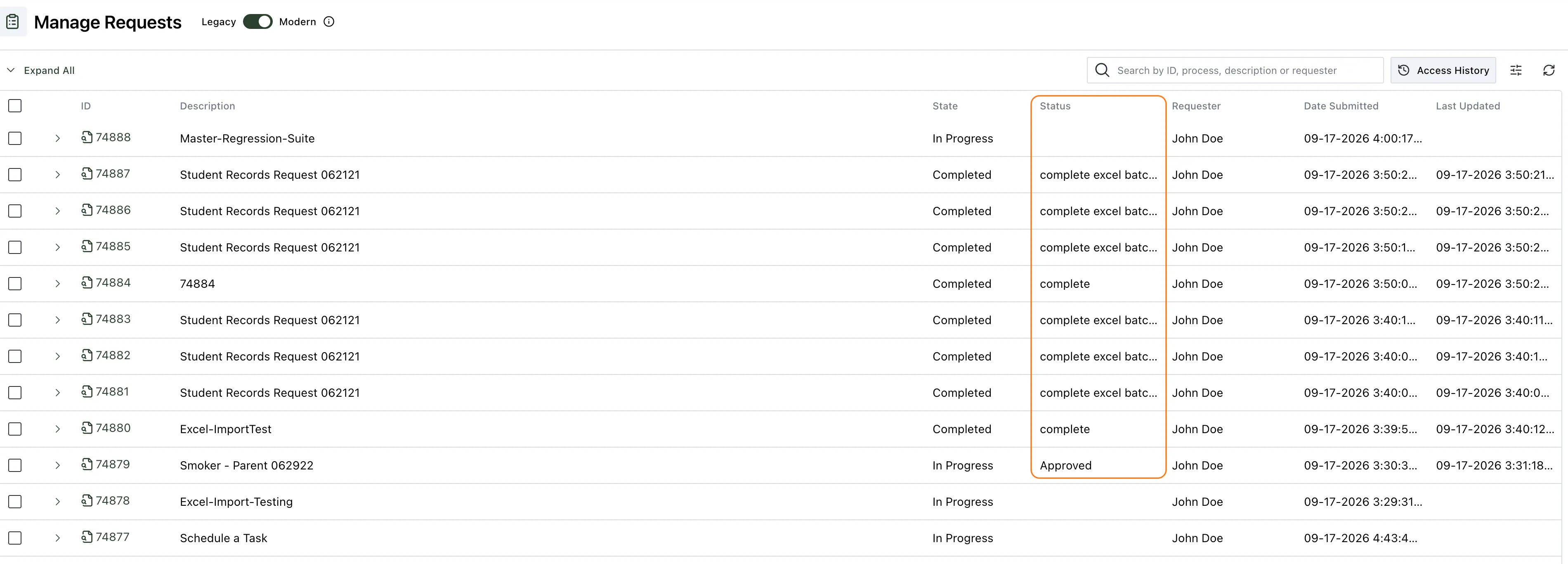
Task: Expand all rows with Expand All
Action: (40, 71)
